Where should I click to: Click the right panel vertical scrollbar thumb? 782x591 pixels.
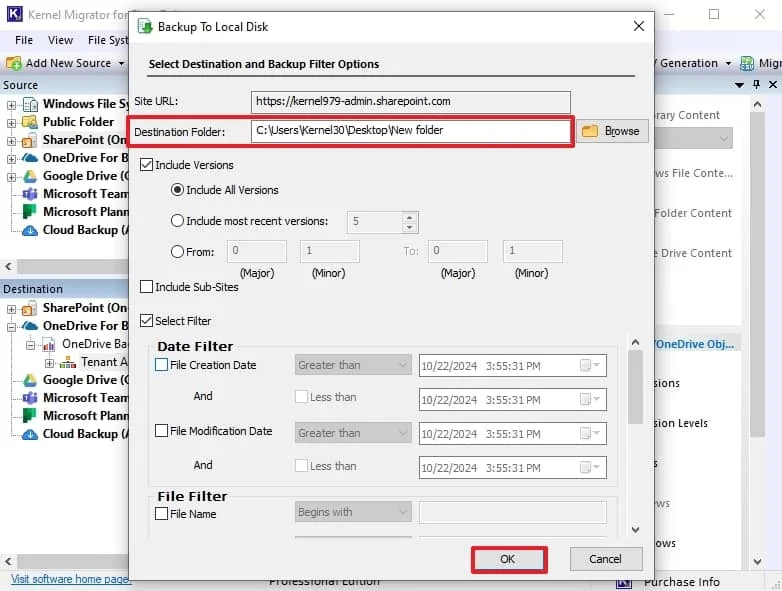click(757, 274)
